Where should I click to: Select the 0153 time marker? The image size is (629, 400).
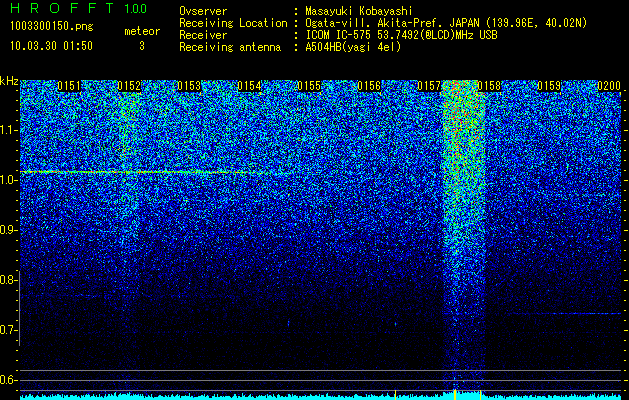tap(189, 86)
